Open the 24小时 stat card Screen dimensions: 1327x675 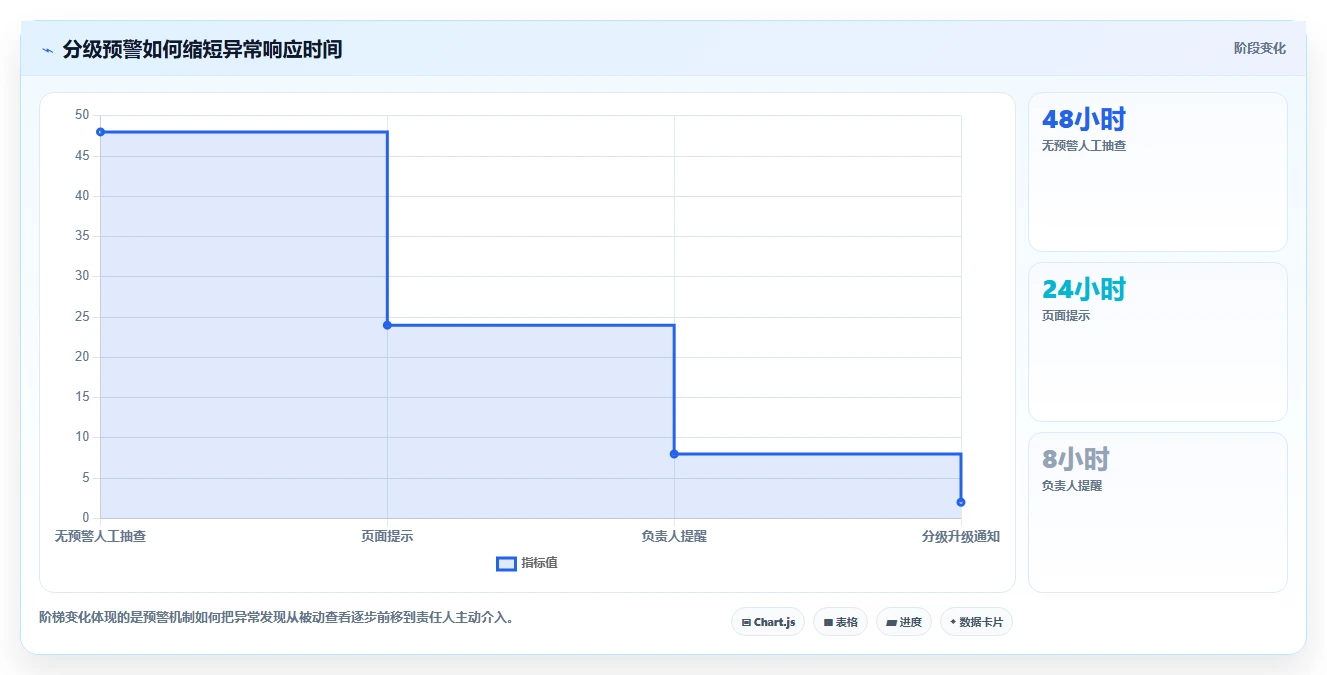[x=1157, y=342]
